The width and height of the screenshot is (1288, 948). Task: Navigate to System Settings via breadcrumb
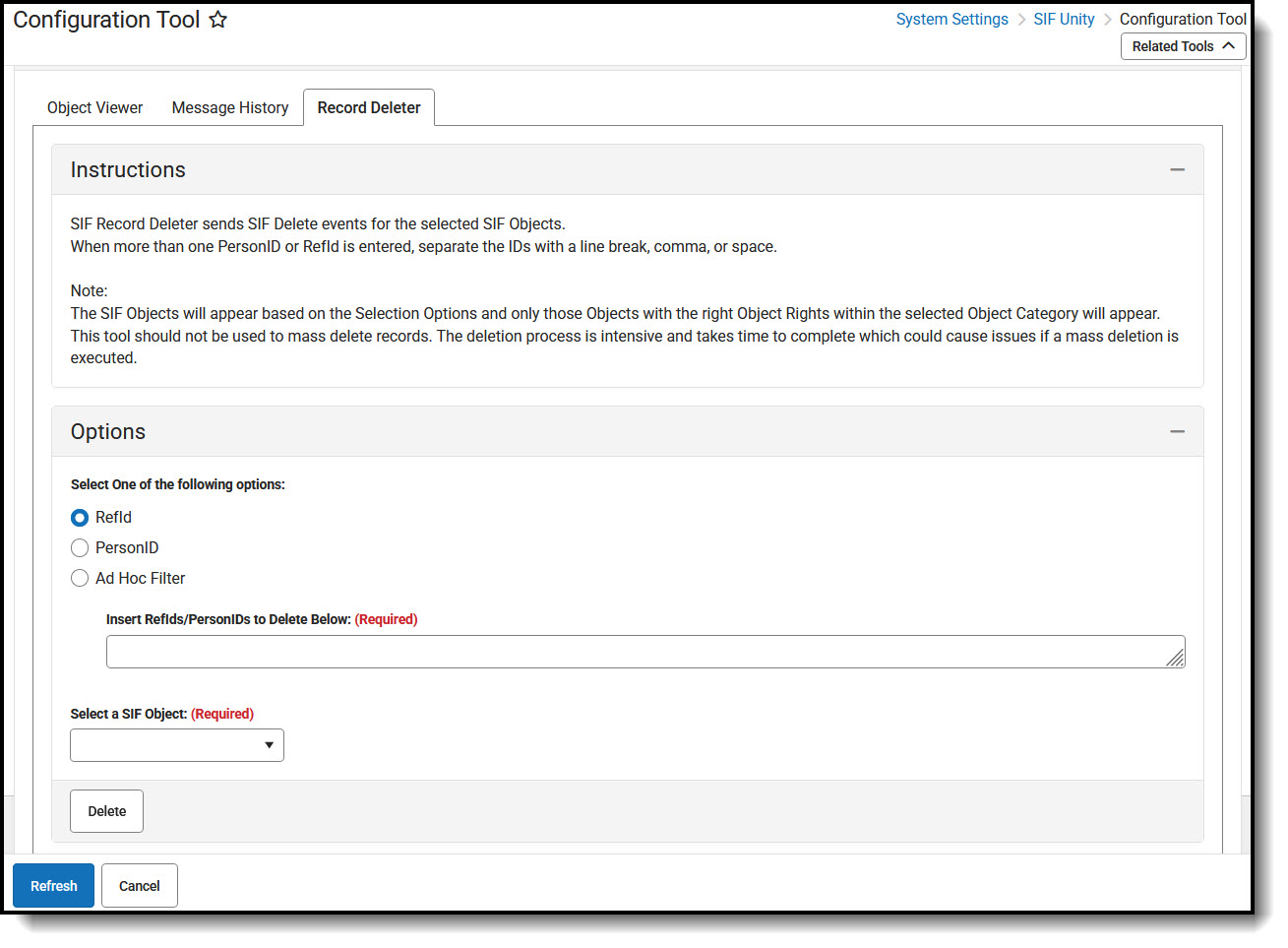tap(951, 19)
